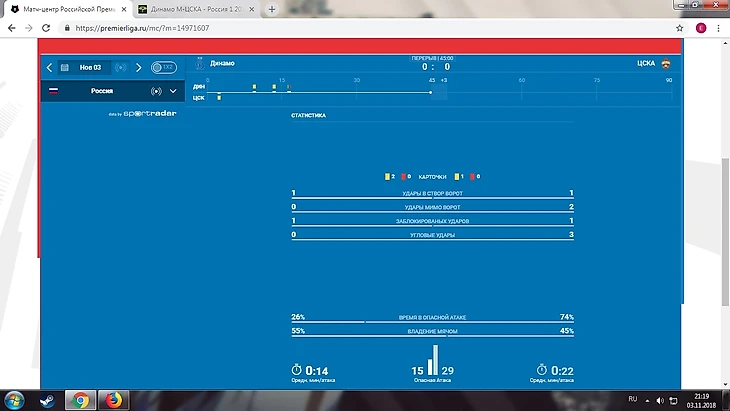Click the СТАТИСТИКА section header
Image resolution: width=730 pixels, height=411 pixels.
(308, 115)
